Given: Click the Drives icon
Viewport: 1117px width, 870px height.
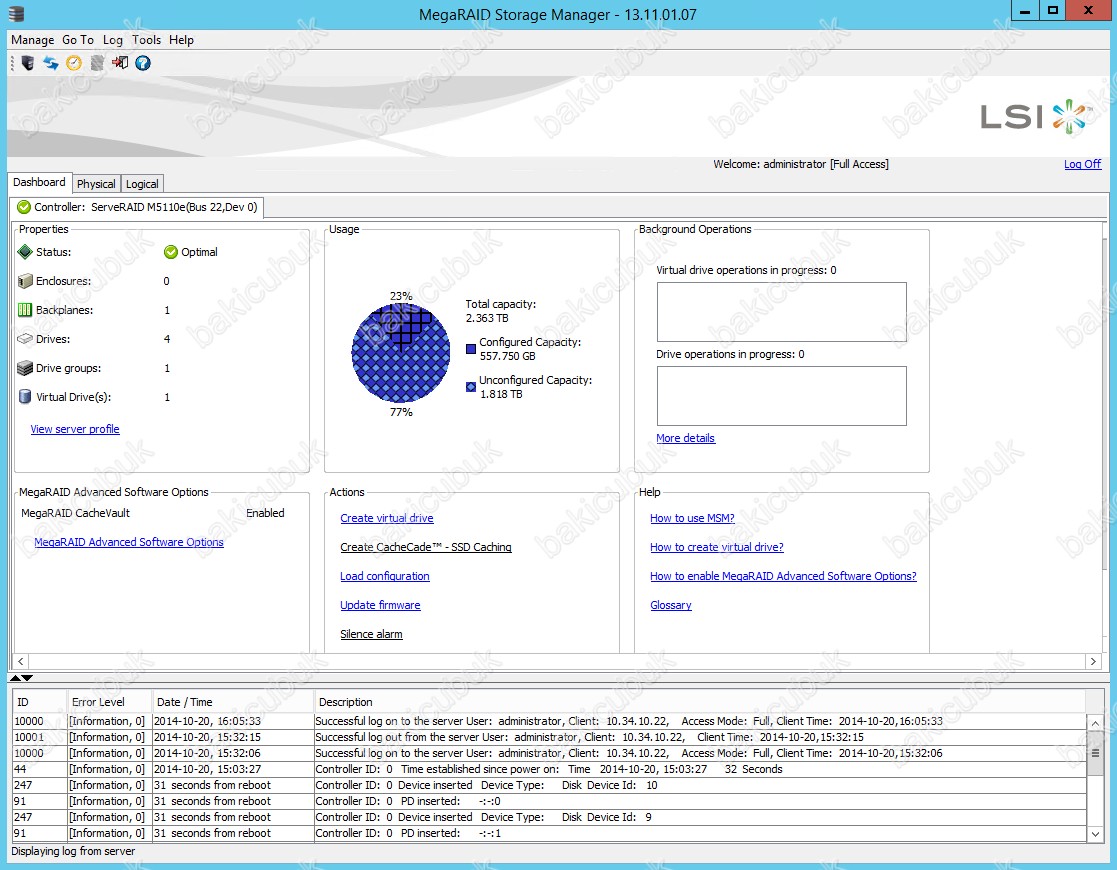Looking at the screenshot, I should tap(25, 339).
